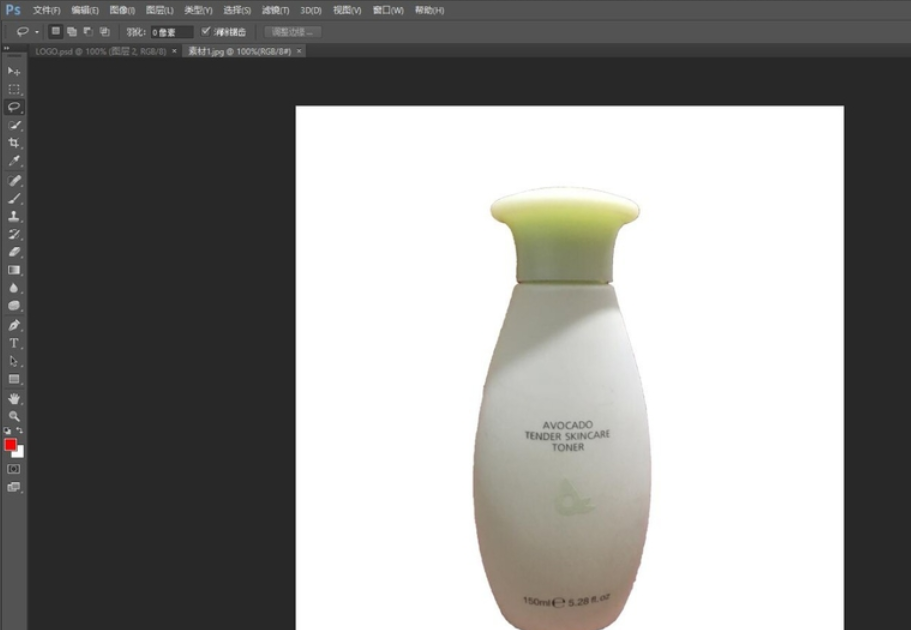Screen dimensions: 911x630
Task: Close the 素材1.jpg tab
Action: pos(299,51)
